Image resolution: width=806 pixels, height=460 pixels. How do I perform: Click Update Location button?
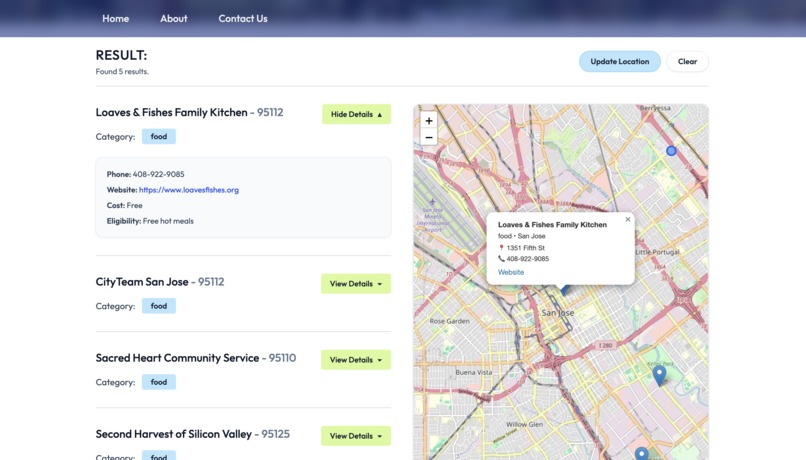pos(619,62)
